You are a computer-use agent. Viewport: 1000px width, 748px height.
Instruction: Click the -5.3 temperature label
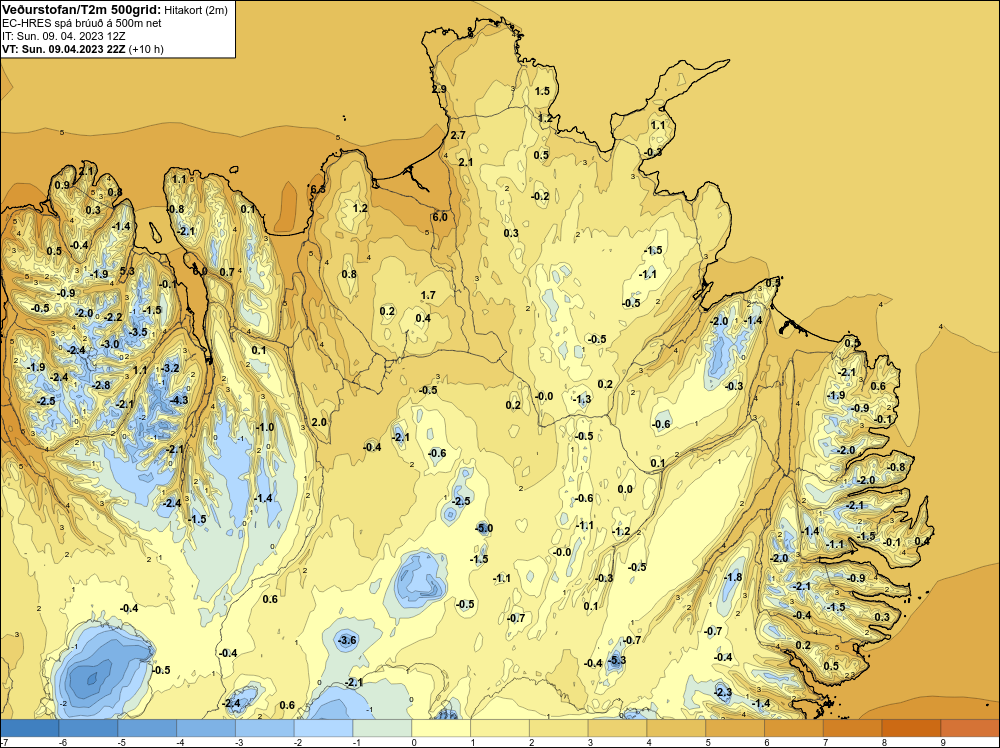617,660
